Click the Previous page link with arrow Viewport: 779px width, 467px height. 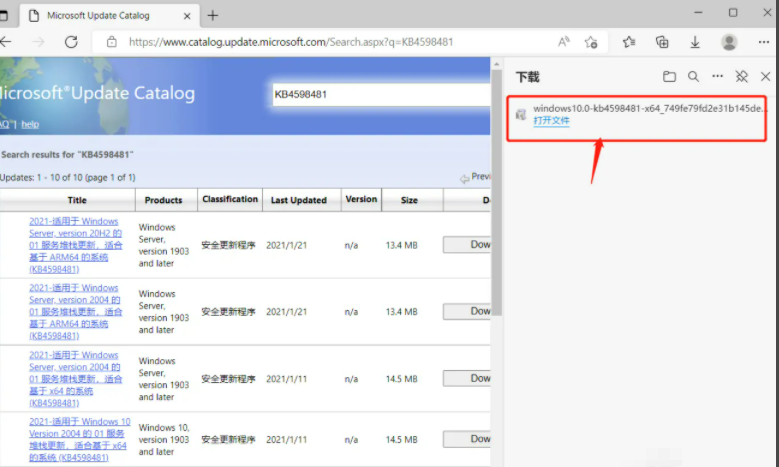(x=475, y=177)
